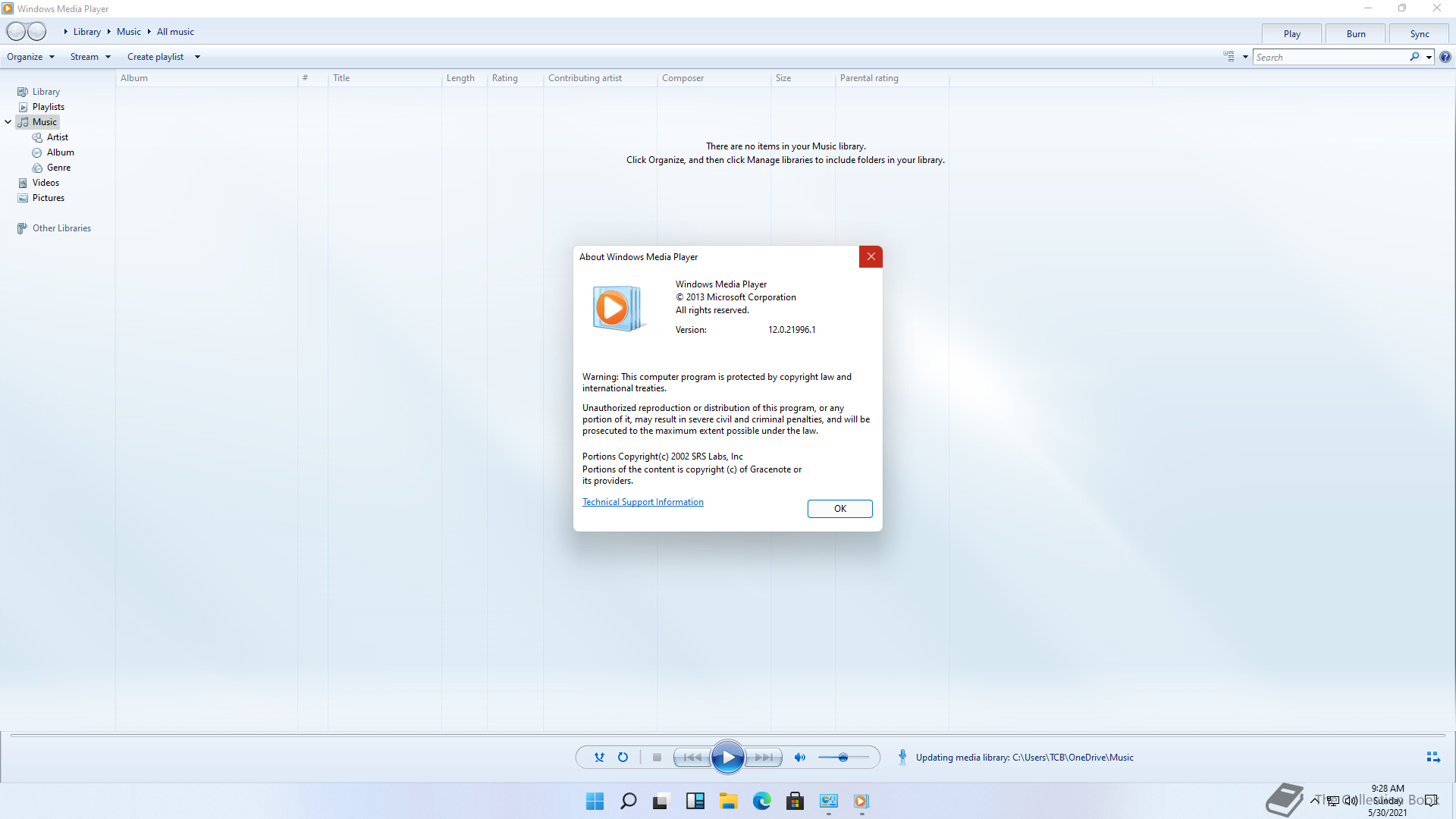The image size is (1456, 819).
Task: Click OK in About Windows Media Player
Action: coord(840,509)
